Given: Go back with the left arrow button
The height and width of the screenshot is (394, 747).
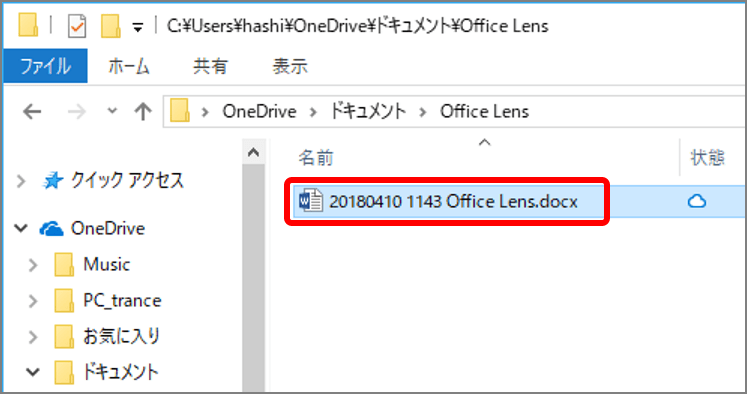Looking at the screenshot, I should [32, 112].
